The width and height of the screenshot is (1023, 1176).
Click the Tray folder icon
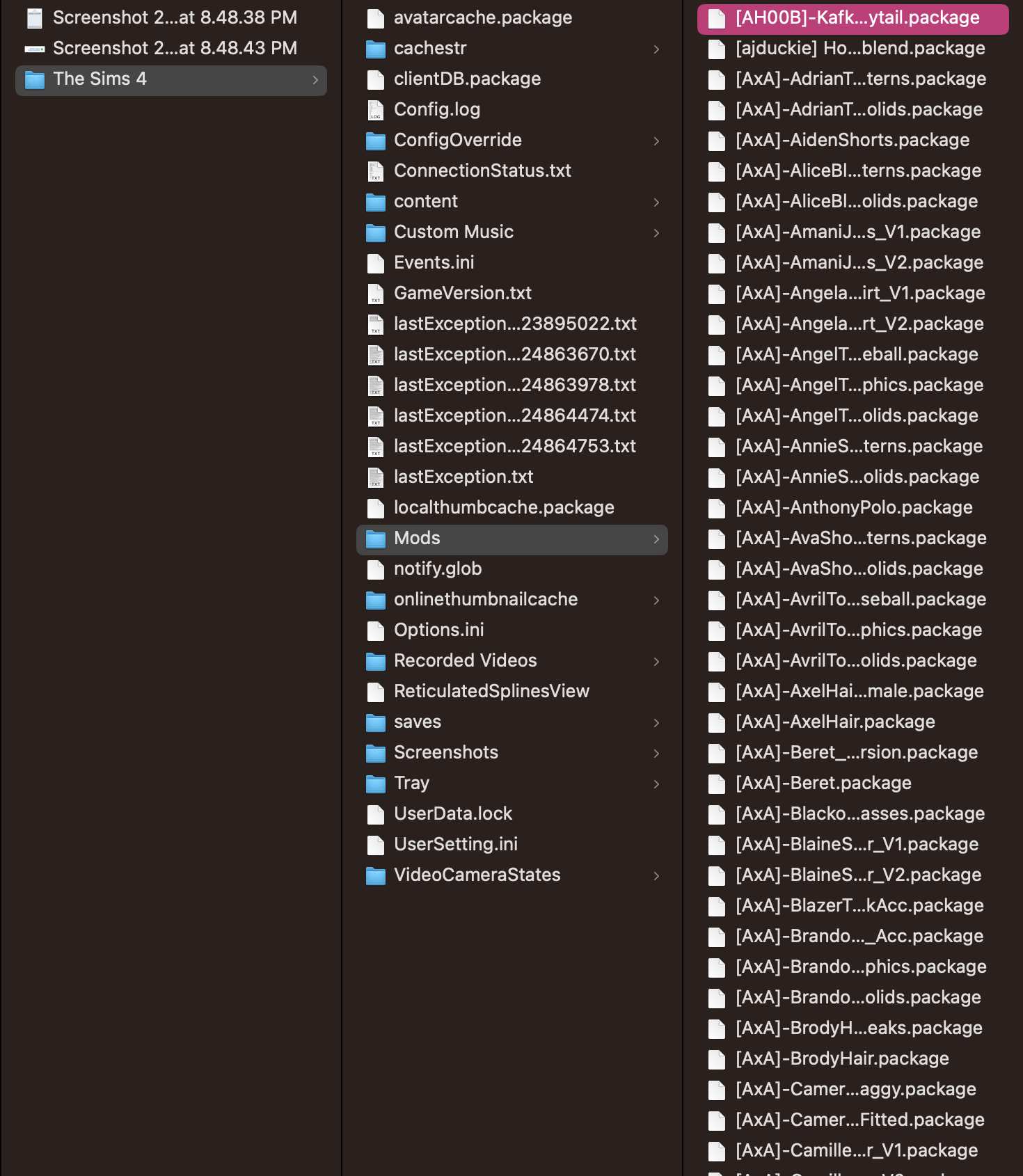[x=376, y=784]
